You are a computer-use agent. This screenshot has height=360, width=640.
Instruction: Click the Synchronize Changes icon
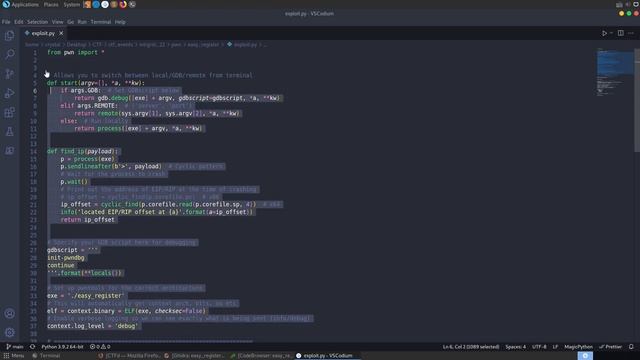click(x=32, y=347)
